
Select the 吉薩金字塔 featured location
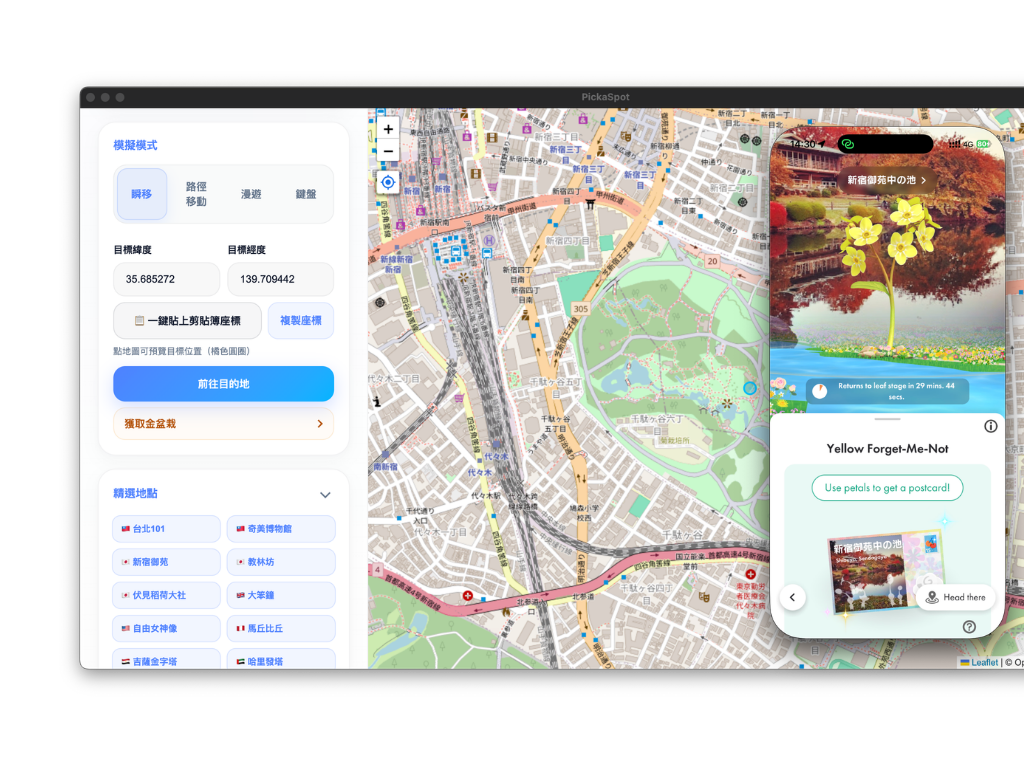click(x=167, y=660)
